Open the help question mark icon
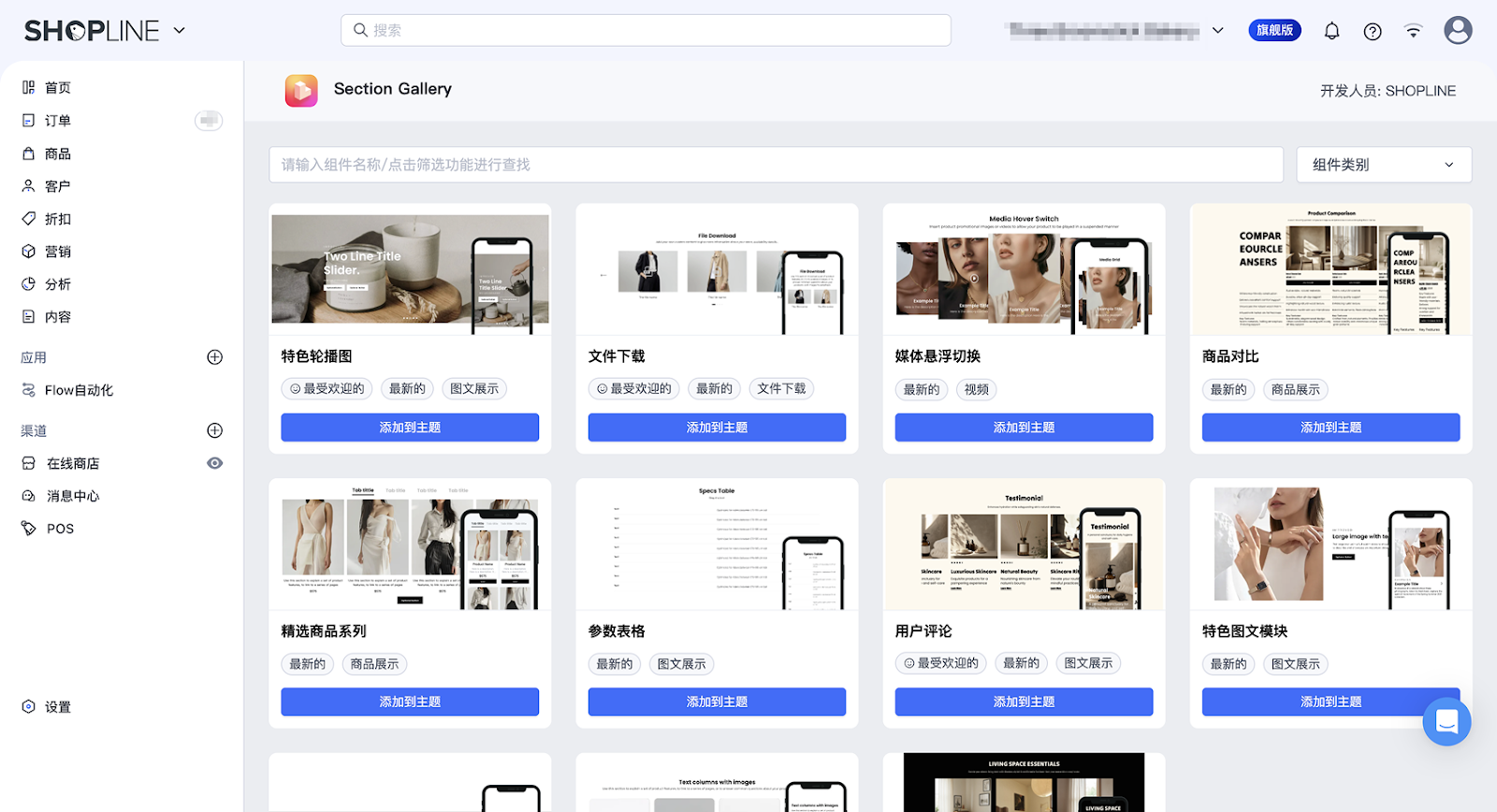Screen dimensions: 1497x812 pyautogui.click(x=1373, y=31)
